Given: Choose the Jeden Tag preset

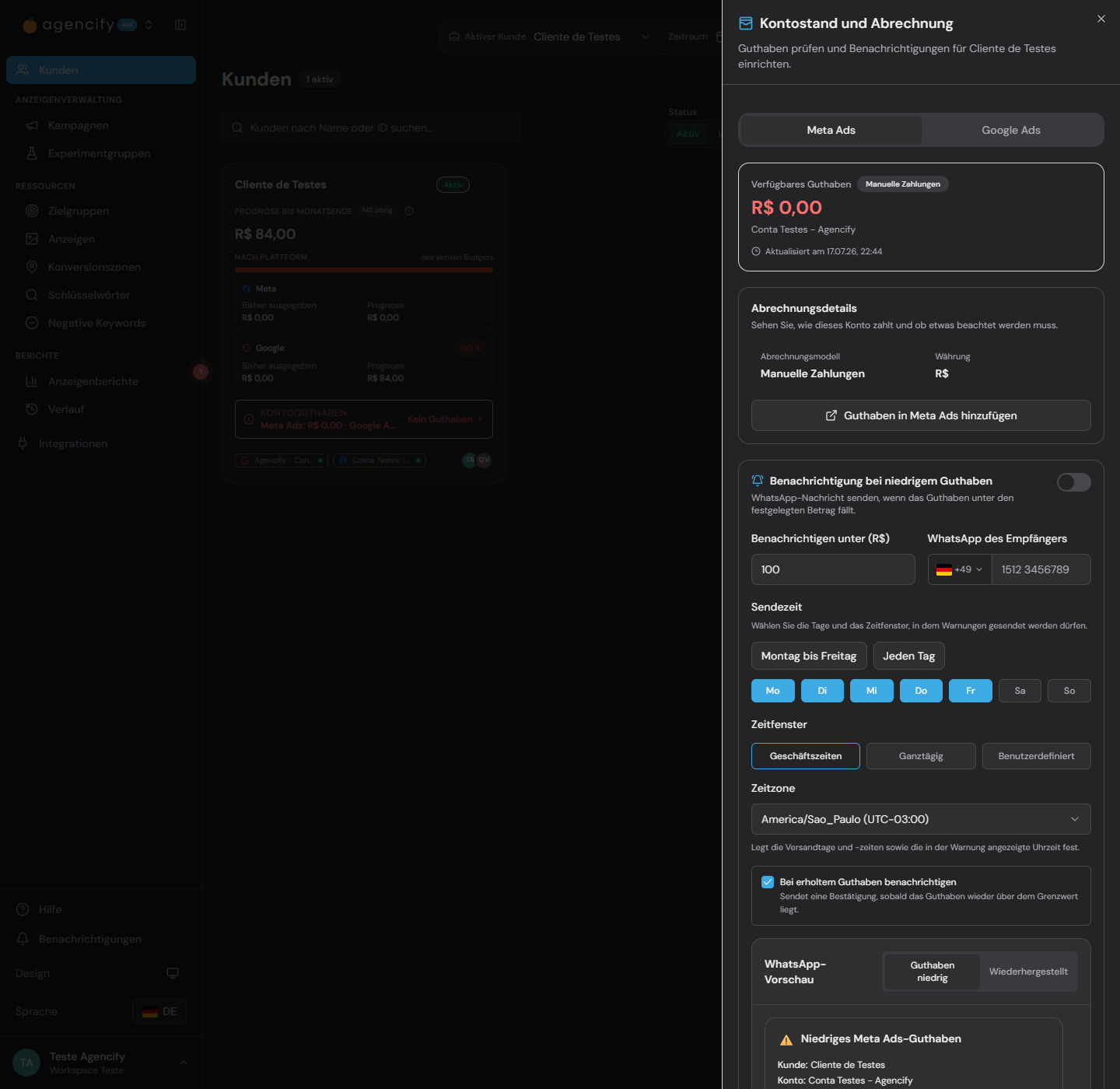Looking at the screenshot, I should click(909, 656).
